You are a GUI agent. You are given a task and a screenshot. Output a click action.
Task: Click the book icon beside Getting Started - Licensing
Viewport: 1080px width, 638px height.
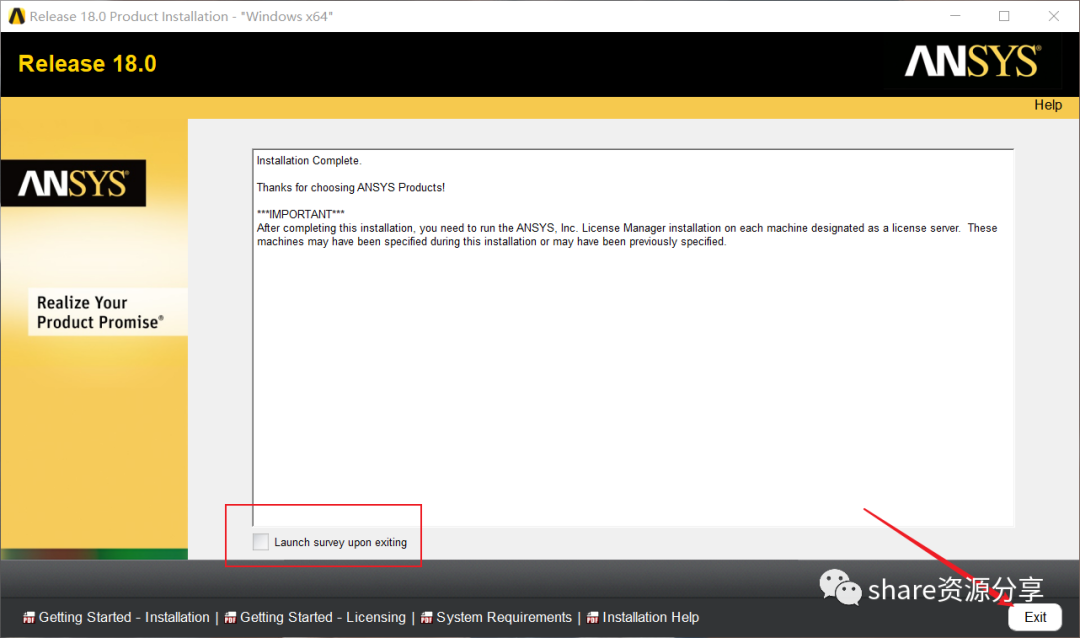233,617
